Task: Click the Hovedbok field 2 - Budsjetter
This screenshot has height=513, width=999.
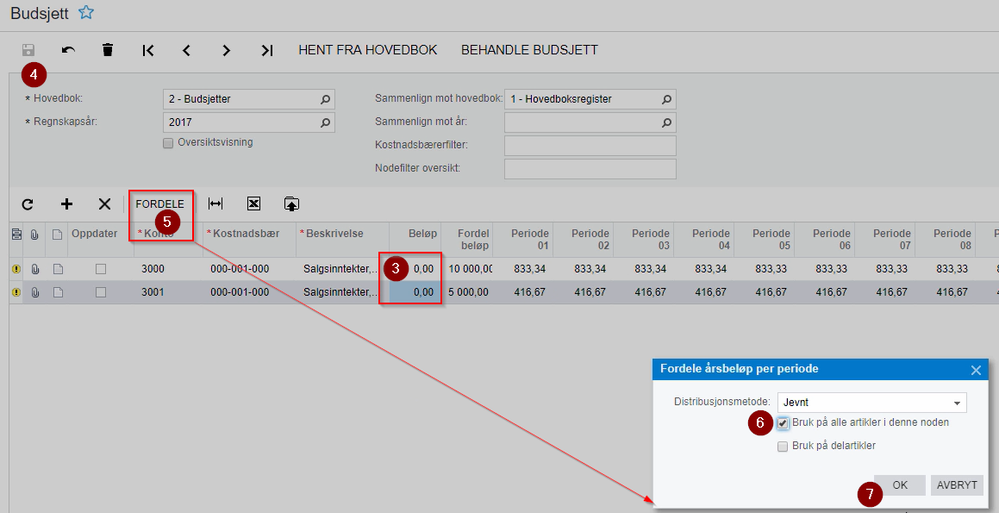Action: tap(248, 99)
